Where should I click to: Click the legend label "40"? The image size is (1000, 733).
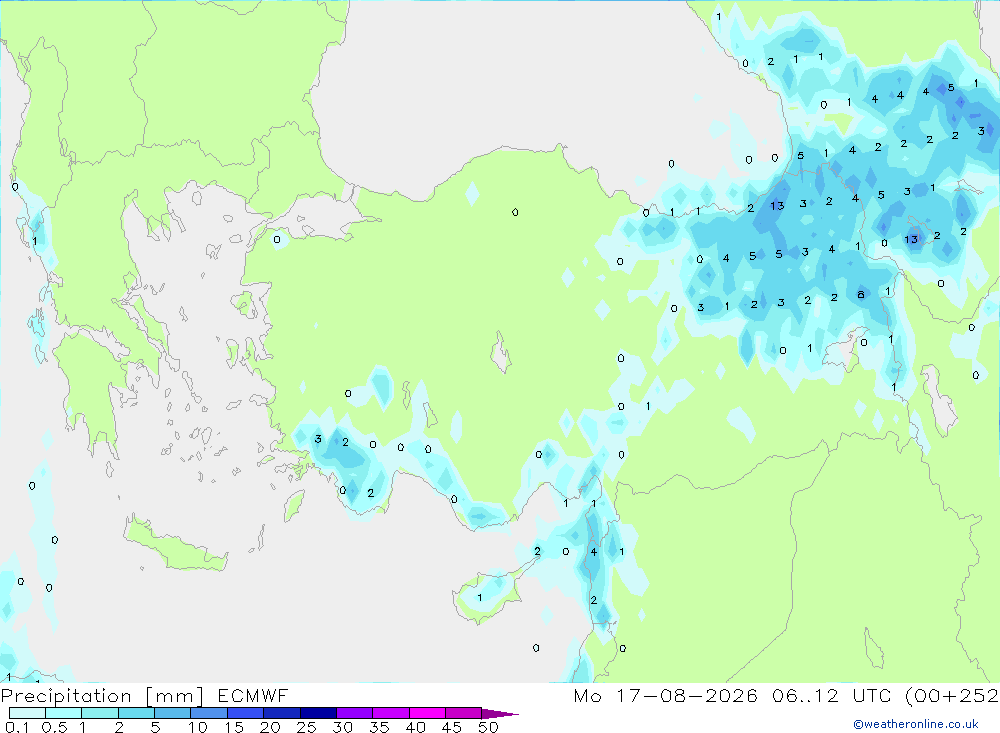click(416, 727)
